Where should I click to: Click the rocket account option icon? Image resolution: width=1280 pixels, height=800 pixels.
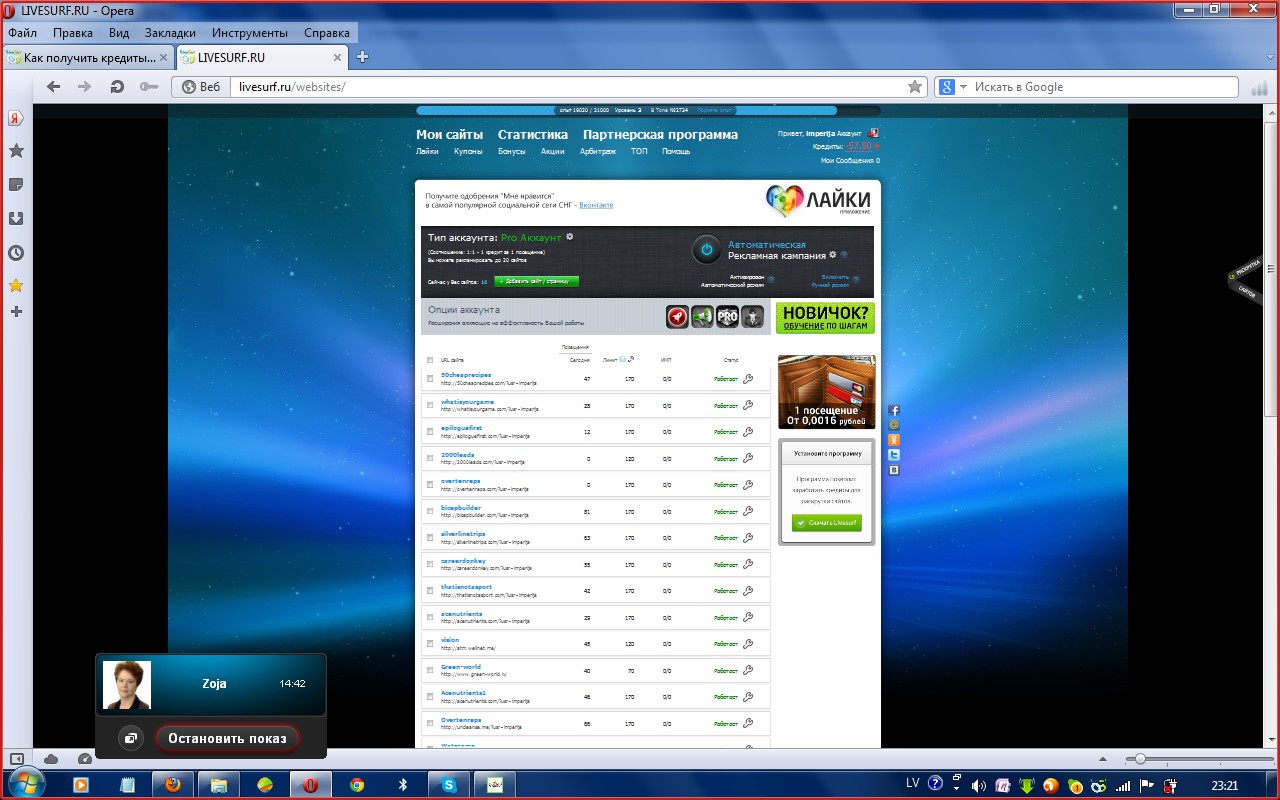pyautogui.click(x=677, y=317)
